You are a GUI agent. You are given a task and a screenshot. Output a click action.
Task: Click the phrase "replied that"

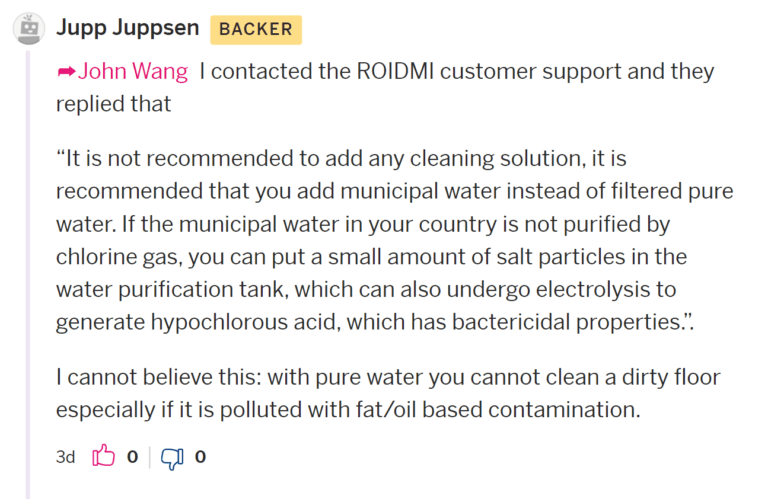[114, 104]
